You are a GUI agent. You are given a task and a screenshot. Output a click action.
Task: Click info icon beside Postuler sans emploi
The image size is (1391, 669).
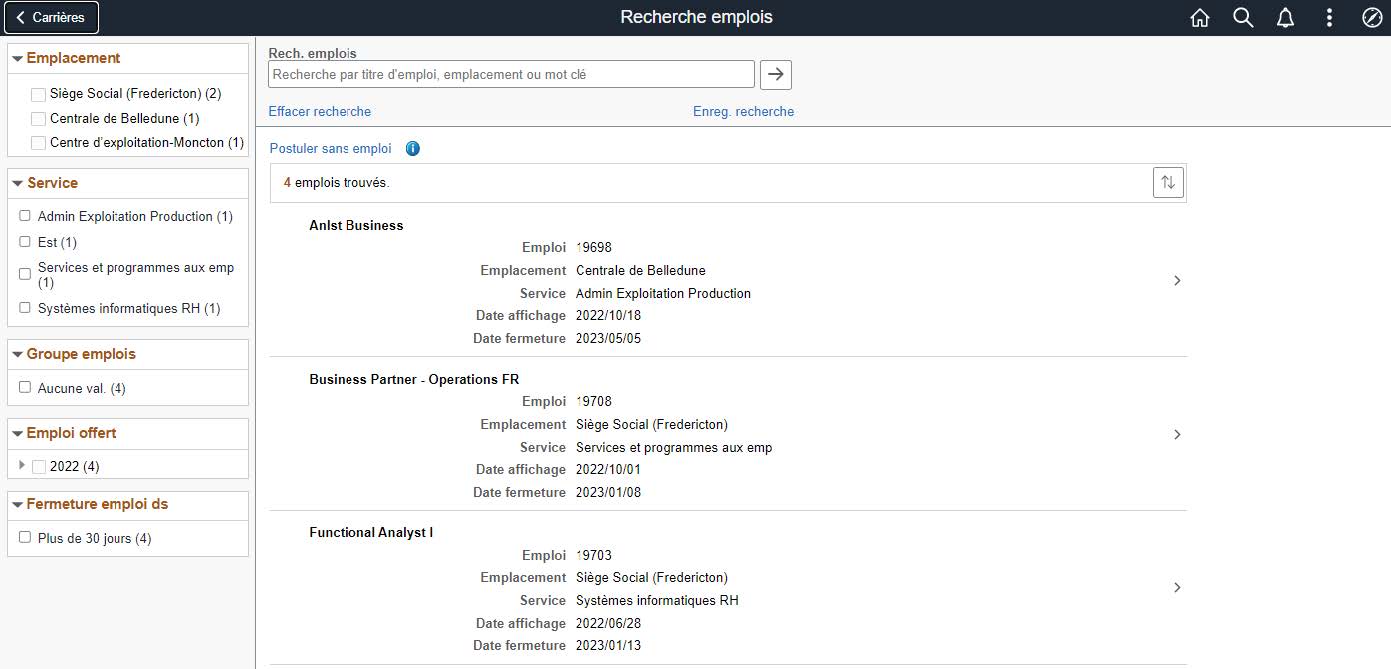click(x=413, y=149)
